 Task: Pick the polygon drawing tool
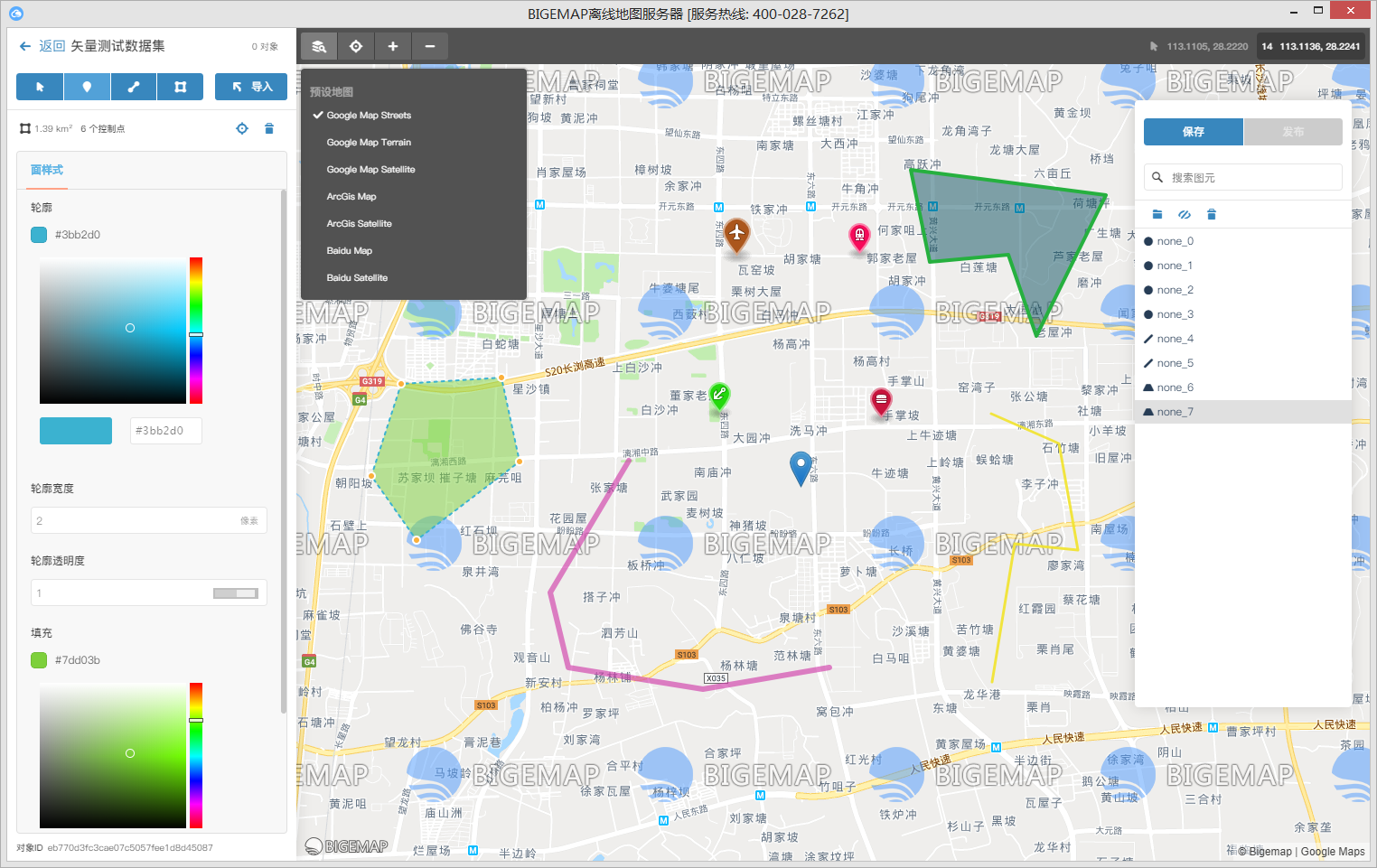click(181, 87)
